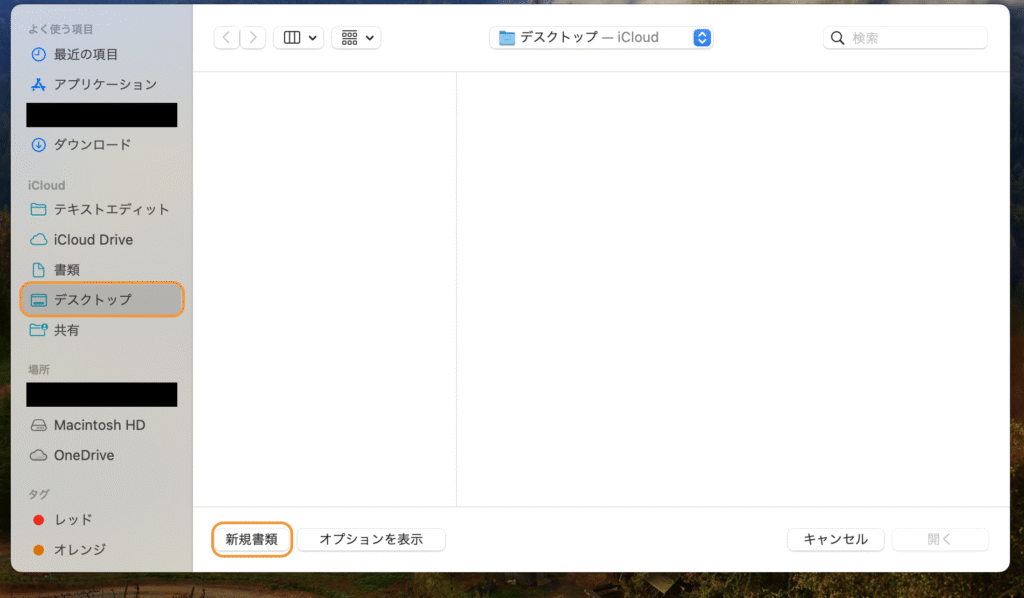Expand the grid grouping options dropdown
The image size is (1024, 598).
pyautogui.click(x=356, y=38)
